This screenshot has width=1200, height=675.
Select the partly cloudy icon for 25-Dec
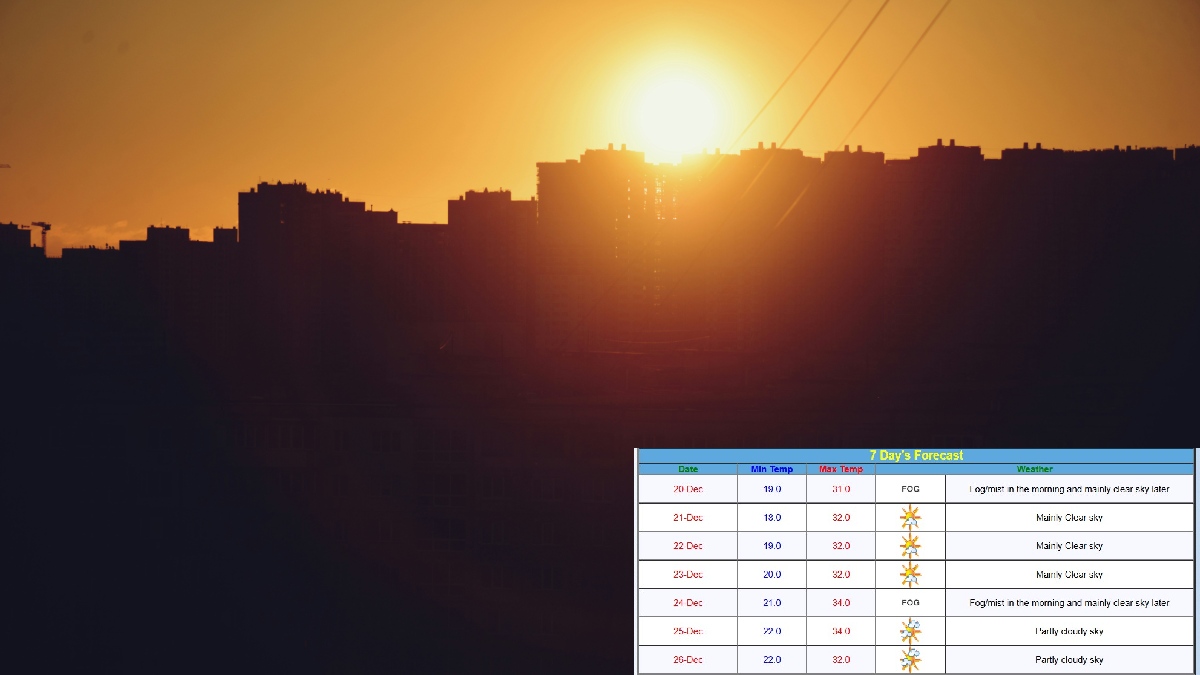[909, 631]
